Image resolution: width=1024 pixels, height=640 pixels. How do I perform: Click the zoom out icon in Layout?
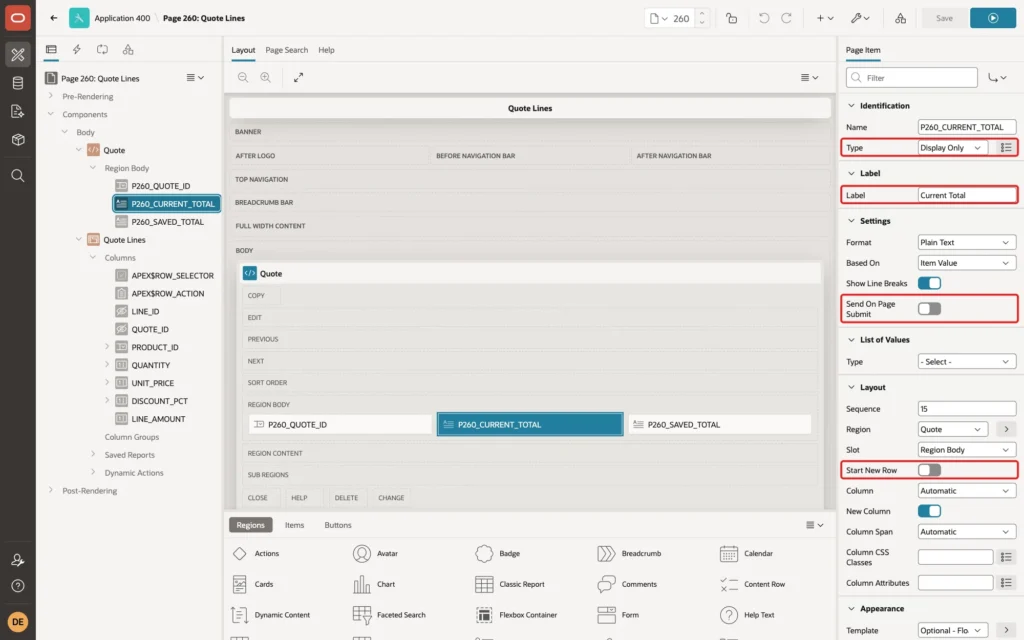(x=243, y=77)
